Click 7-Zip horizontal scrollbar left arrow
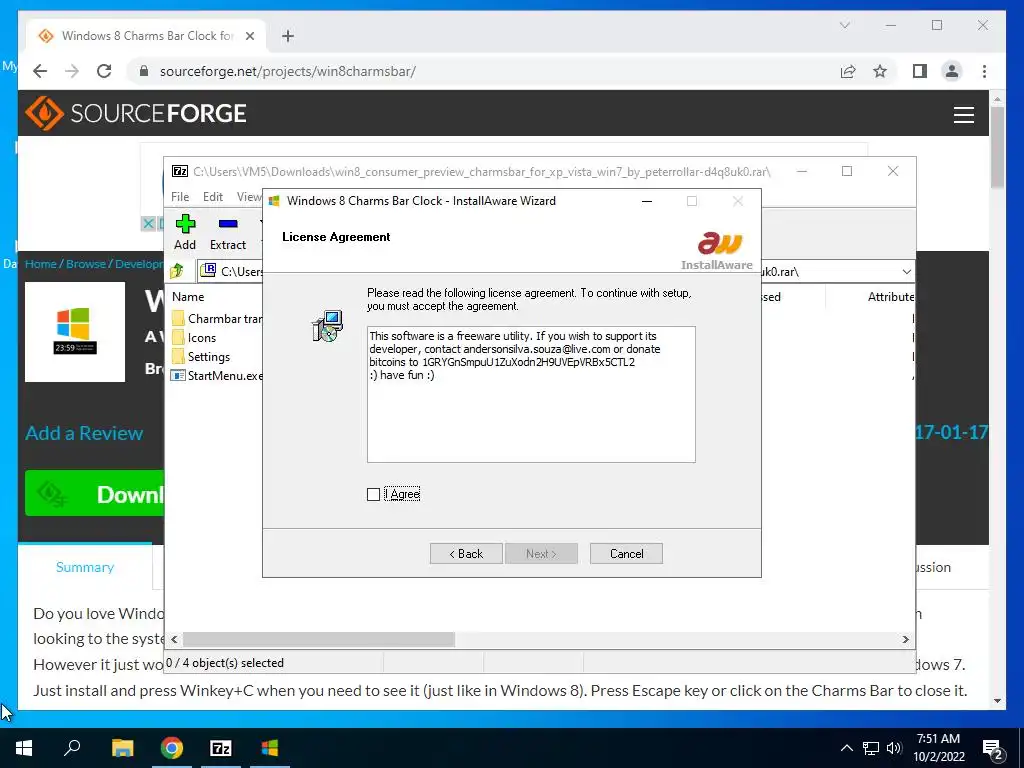Image resolution: width=1024 pixels, height=768 pixels. coord(174,639)
